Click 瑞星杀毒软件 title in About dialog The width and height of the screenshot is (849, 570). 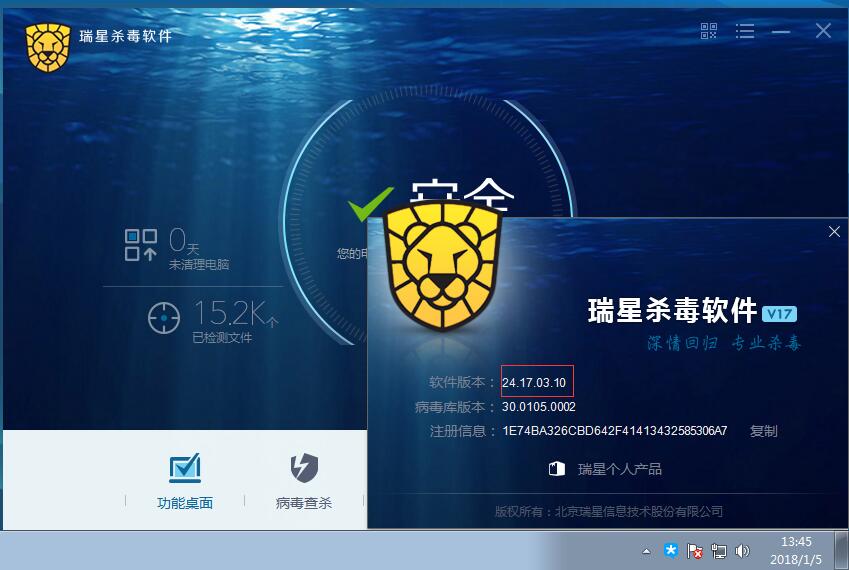click(x=672, y=311)
